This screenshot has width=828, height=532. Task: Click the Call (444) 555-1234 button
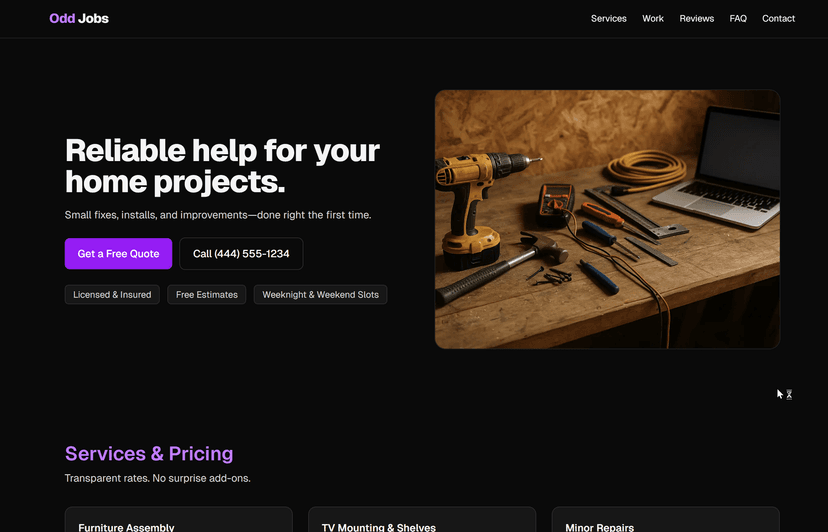[241, 254]
